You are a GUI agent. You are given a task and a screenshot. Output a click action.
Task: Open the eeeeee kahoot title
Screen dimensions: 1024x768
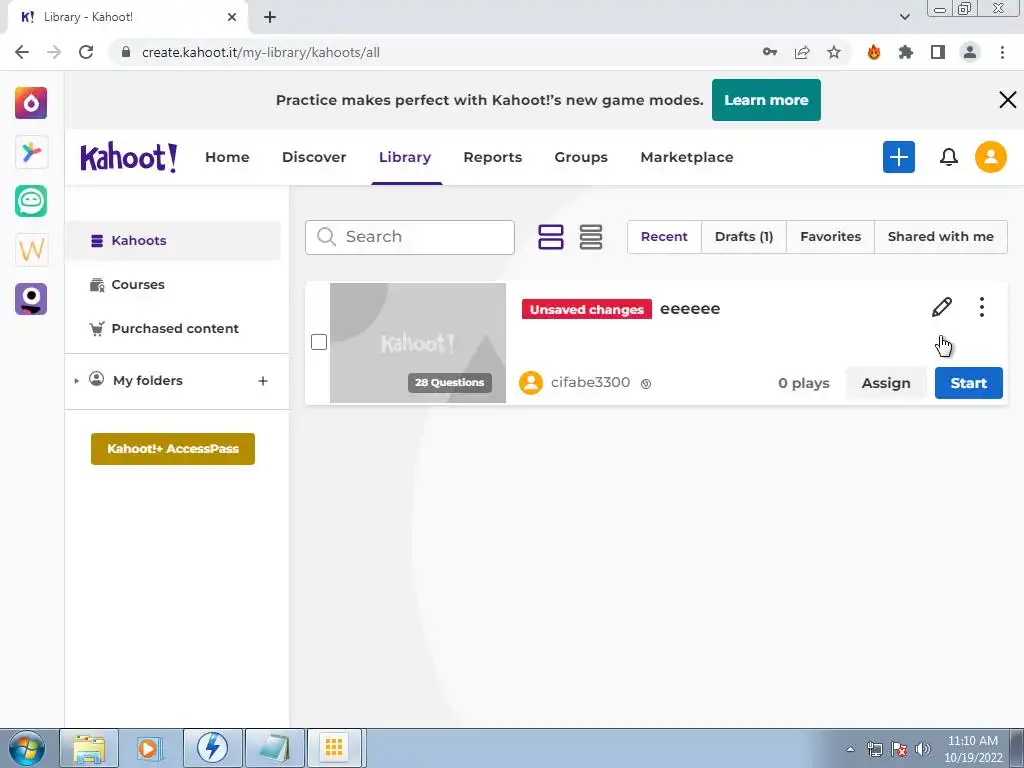pos(690,309)
